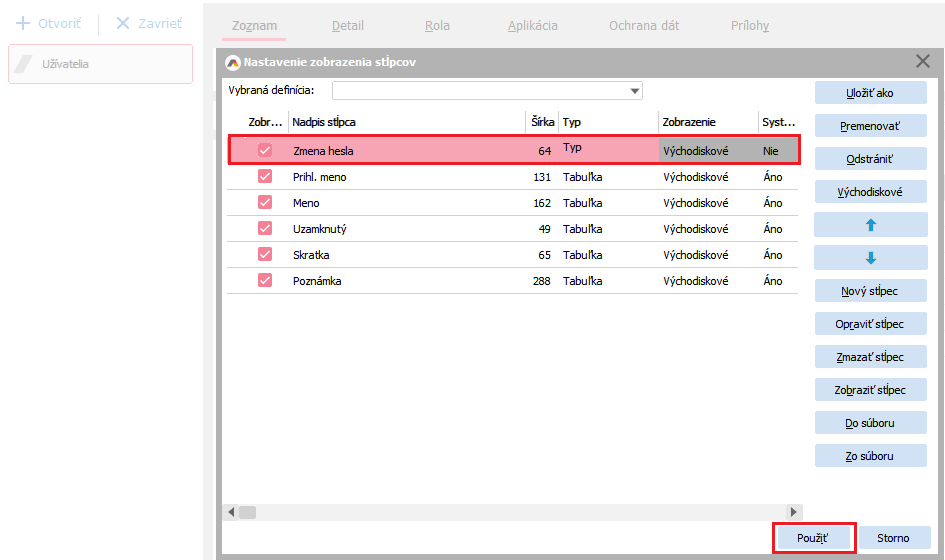The height and width of the screenshot is (560, 945).
Task: Click the Šírka column header
Action: pyautogui.click(x=542, y=122)
